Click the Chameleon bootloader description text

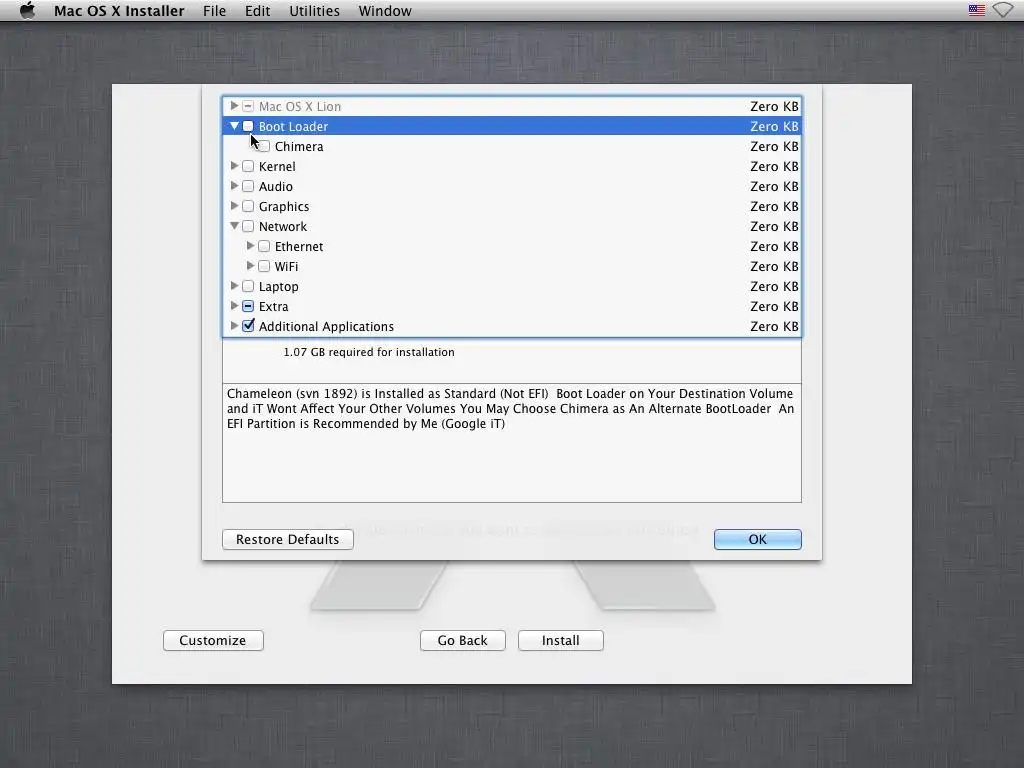[x=511, y=409]
